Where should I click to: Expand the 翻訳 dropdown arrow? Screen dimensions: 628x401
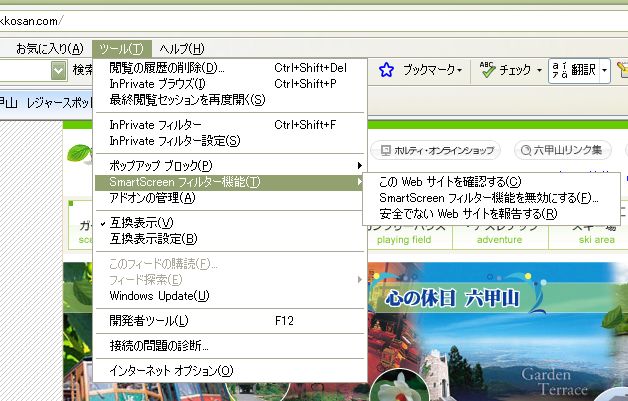point(604,71)
